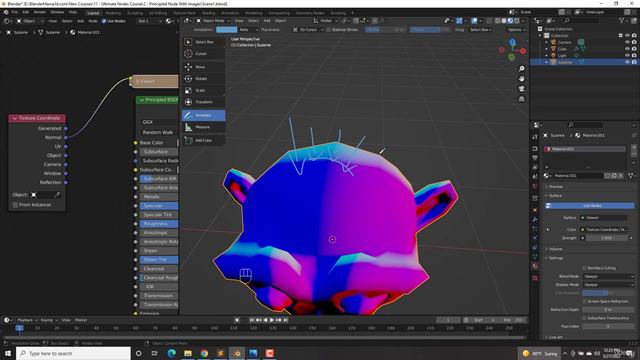Screen dimensions: 640x360
Task: Toggle Stabilize Stroke checkbox
Action: coord(329,30)
